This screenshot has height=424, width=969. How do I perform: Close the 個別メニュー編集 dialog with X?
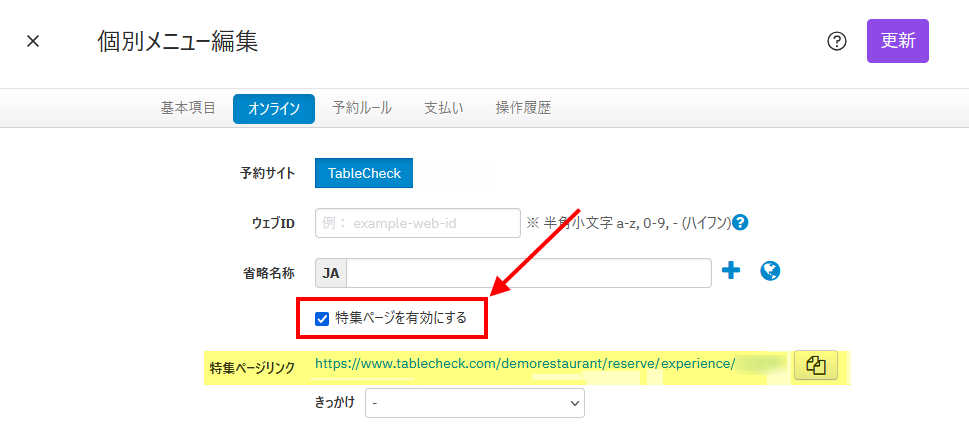(x=33, y=42)
